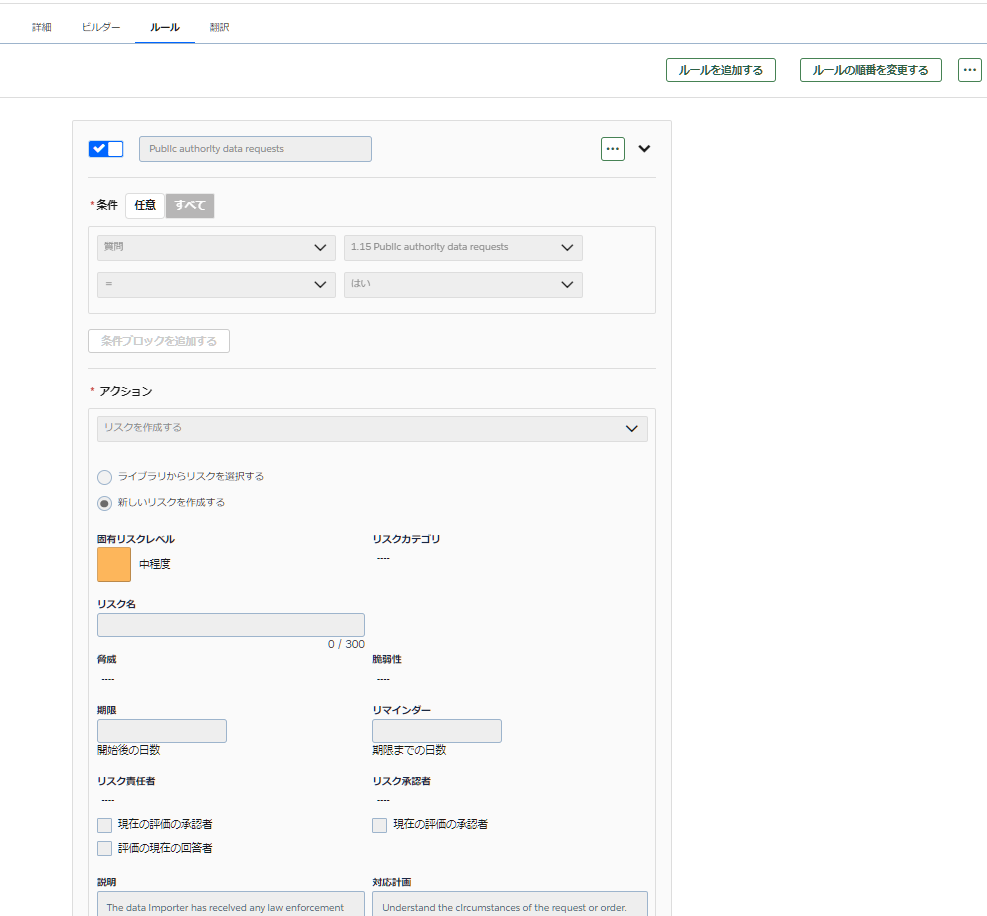Screen dimensions: 987x916
Task: Open the 質問 condition type dropdown
Action: click(x=216, y=248)
